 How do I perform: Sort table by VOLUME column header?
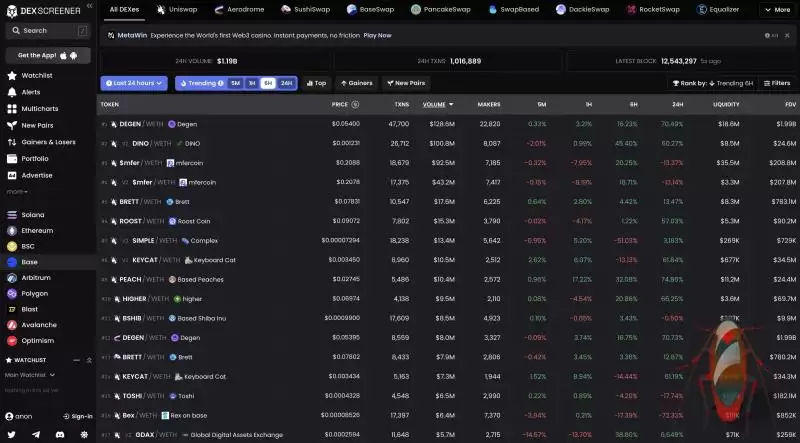coord(436,104)
